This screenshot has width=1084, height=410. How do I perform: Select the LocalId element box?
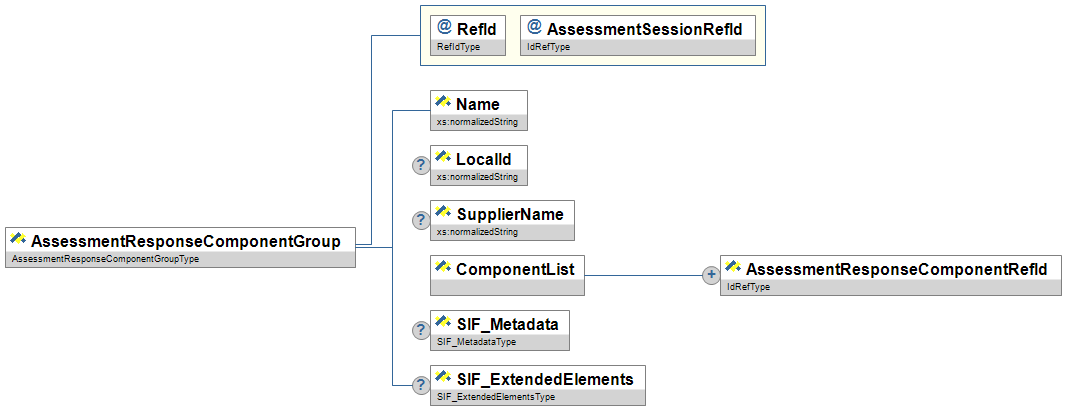[x=483, y=159]
